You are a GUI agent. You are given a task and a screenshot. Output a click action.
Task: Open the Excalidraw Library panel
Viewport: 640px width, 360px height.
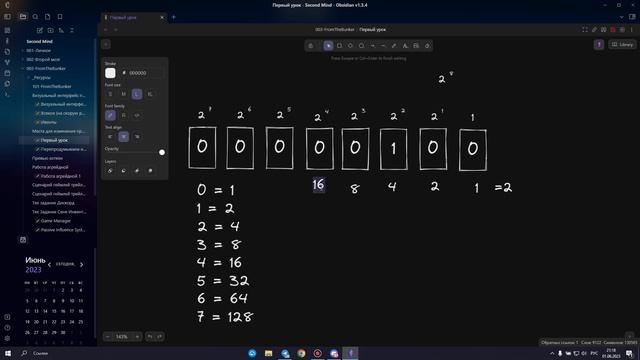point(622,44)
